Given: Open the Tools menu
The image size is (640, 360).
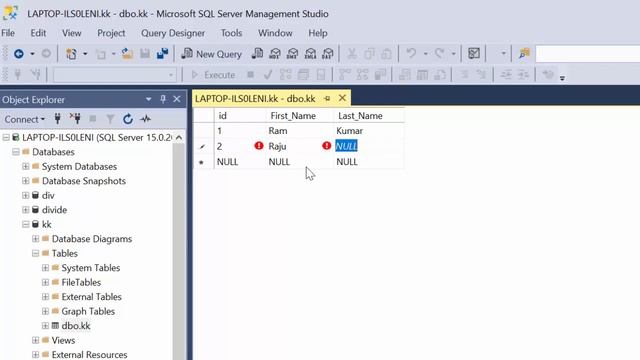Looking at the screenshot, I should 231,33.
